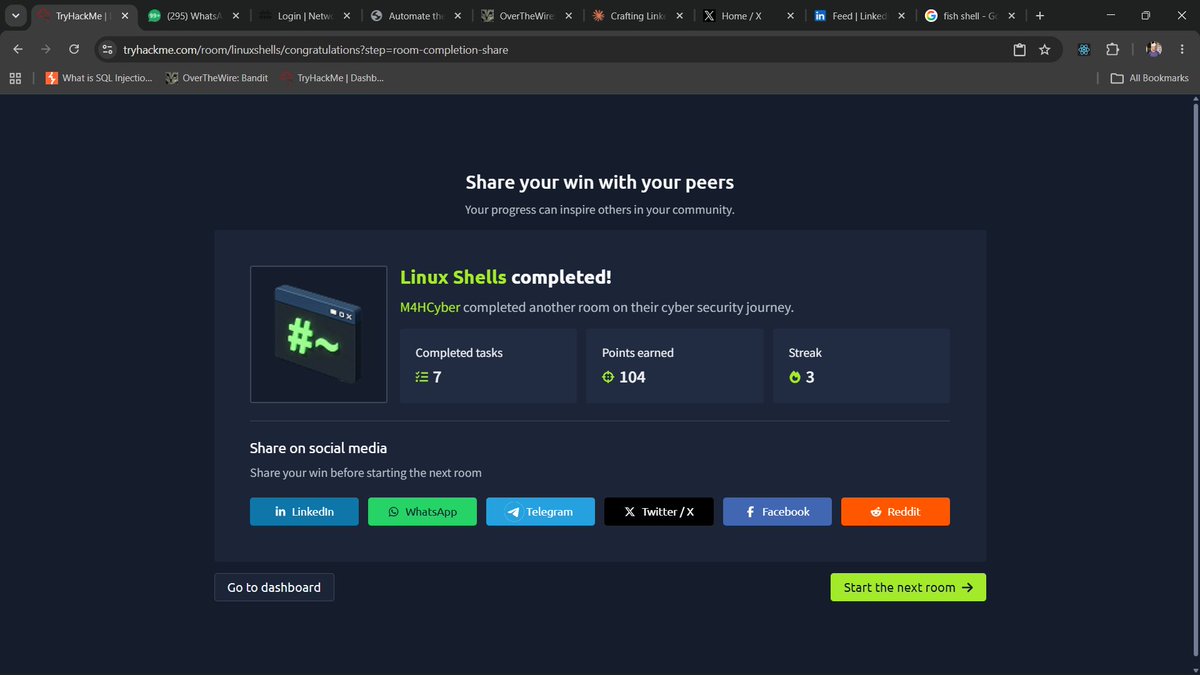Share the win on WhatsApp

click(422, 511)
